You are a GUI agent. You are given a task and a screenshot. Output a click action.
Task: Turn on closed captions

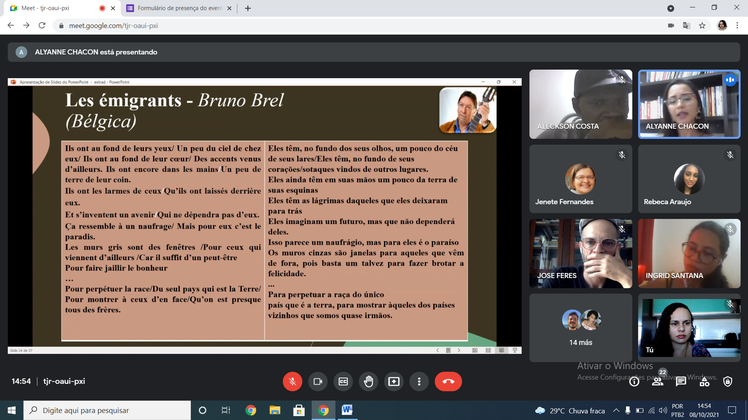(x=343, y=381)
